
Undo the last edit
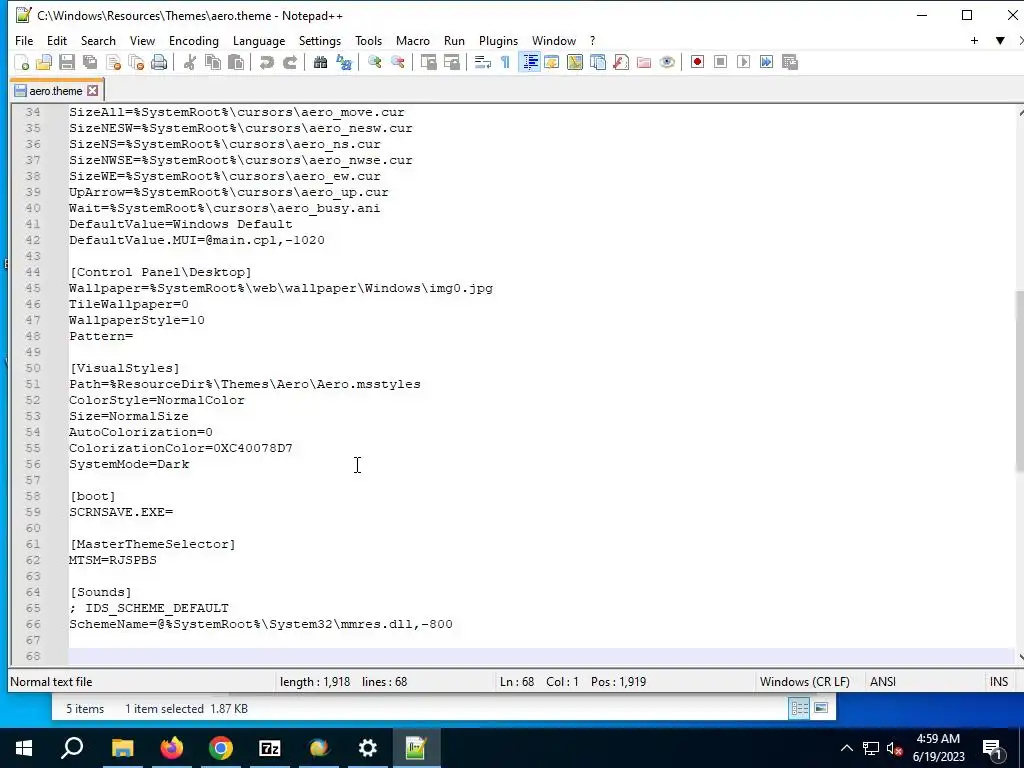pos(266,62)
